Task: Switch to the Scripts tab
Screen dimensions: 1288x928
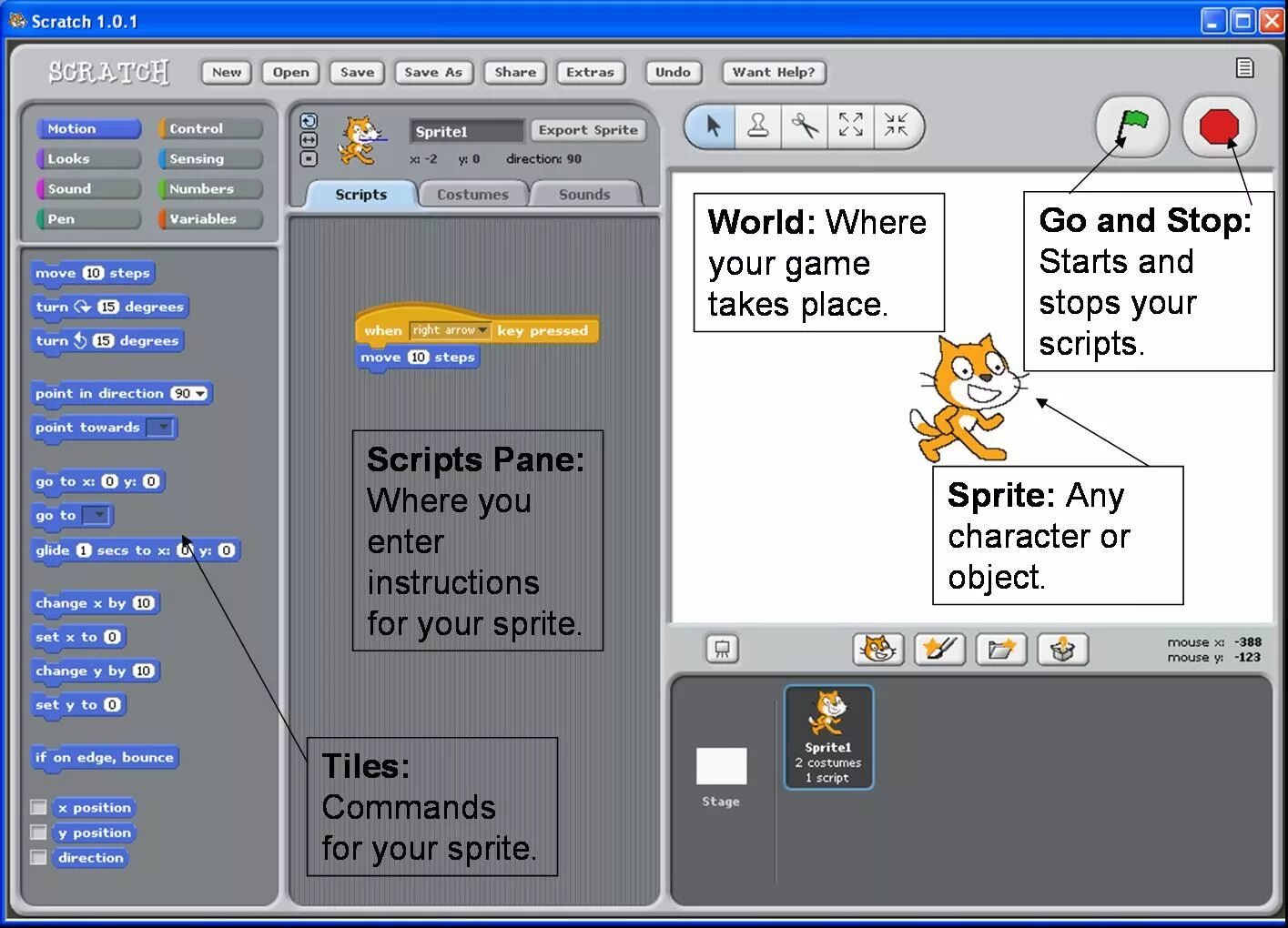Action: click(360, 194)
